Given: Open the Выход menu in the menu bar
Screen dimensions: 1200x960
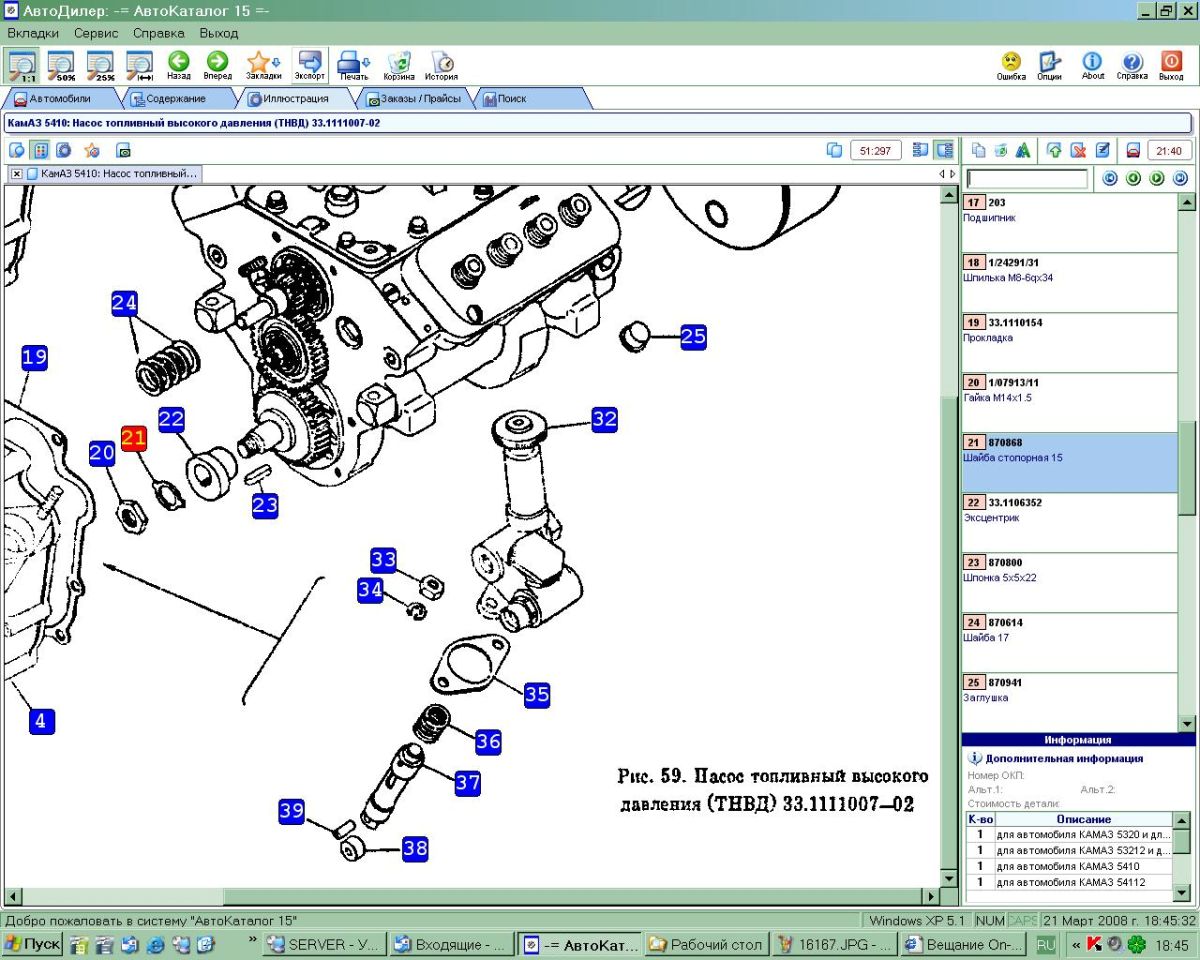Looking at the screenshot, I should [219, 33].
